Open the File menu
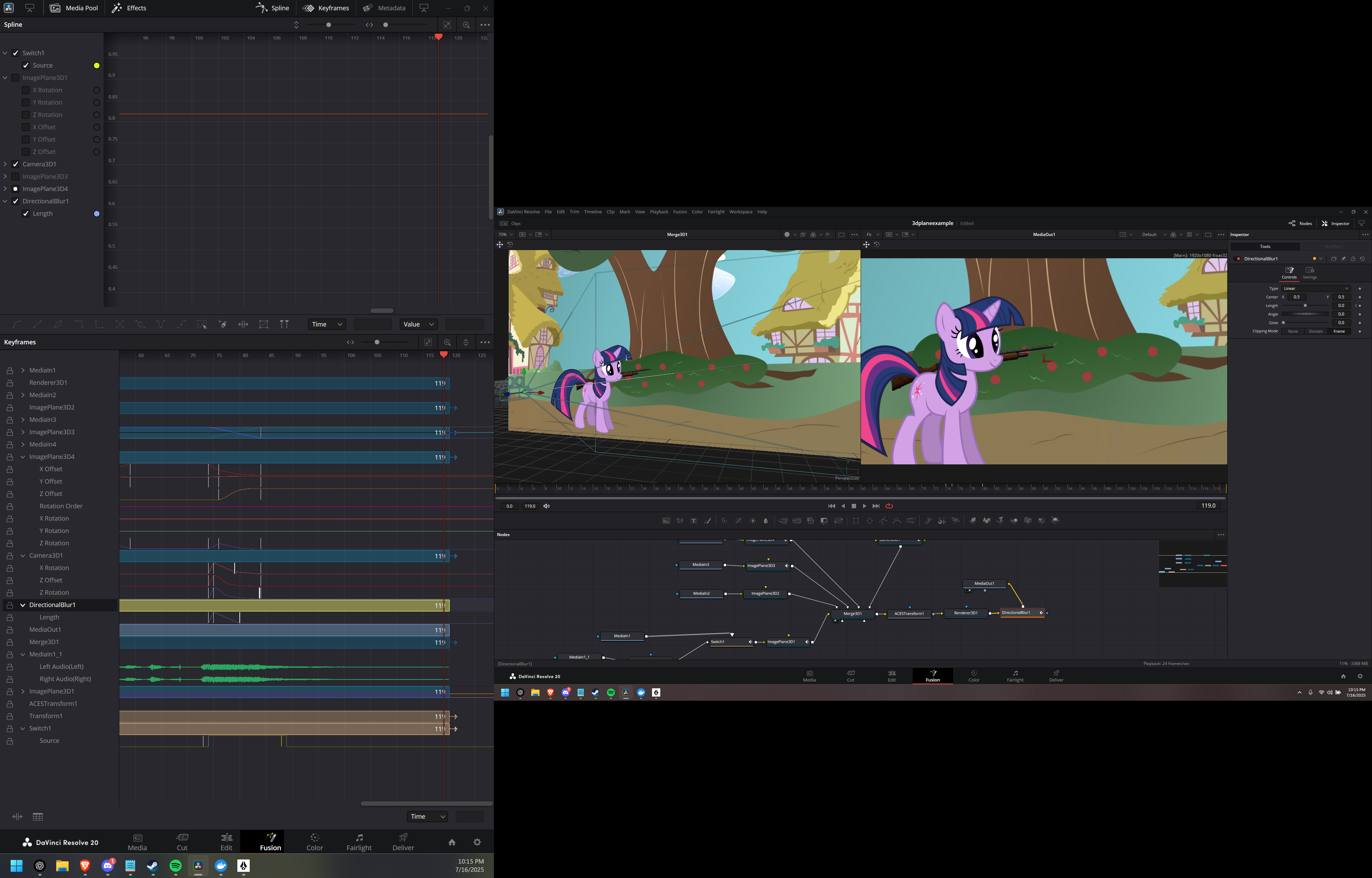Viewport: 1372px width, 878px height. [548, 212]
